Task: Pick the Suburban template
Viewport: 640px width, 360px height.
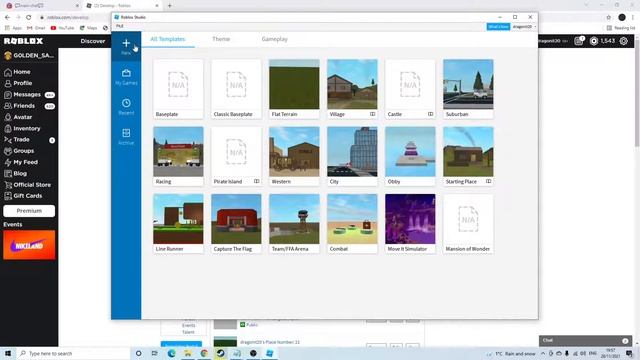Action: coord(468,89)
